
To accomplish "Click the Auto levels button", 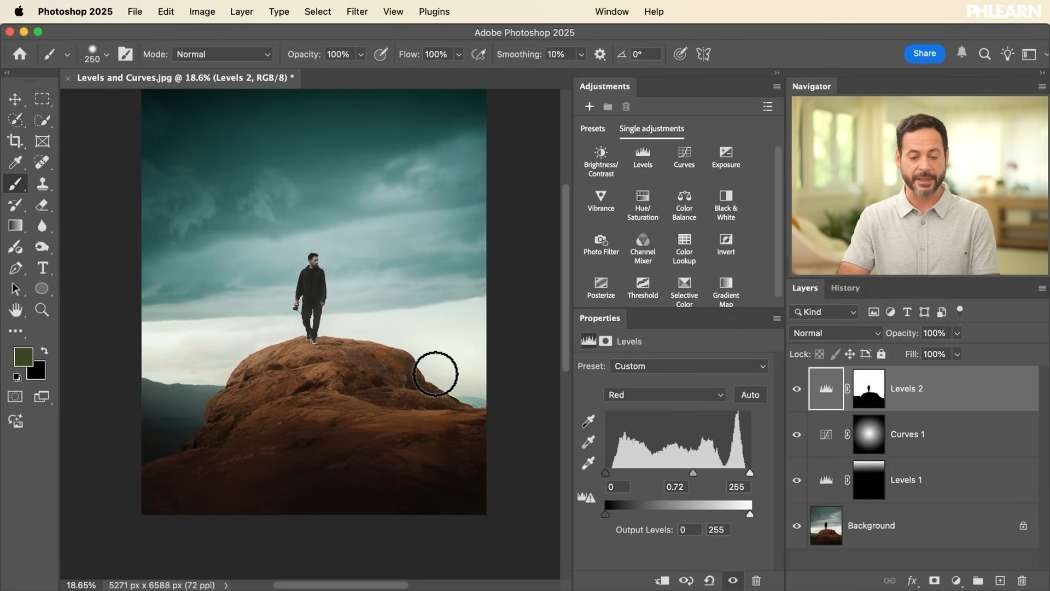I will pyautogui.click(x=750, y=395).
